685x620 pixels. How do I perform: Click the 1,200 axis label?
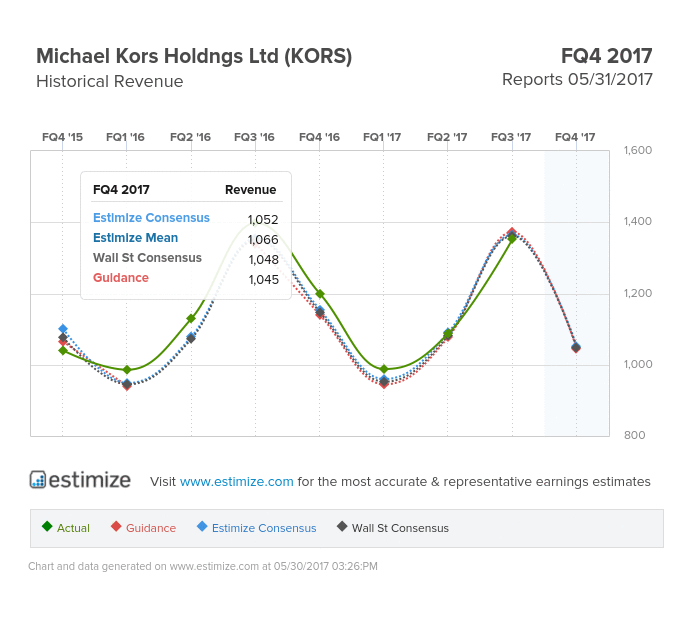pyautogui.click(x=638, y=293)
